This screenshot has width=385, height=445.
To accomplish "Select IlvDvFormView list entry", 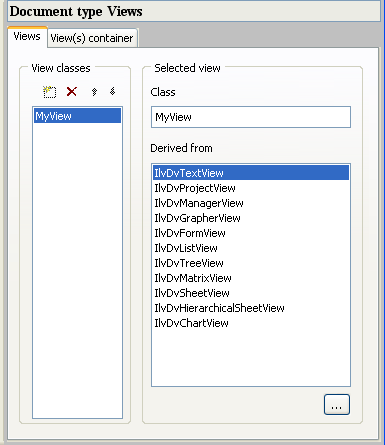I will 251,233.
